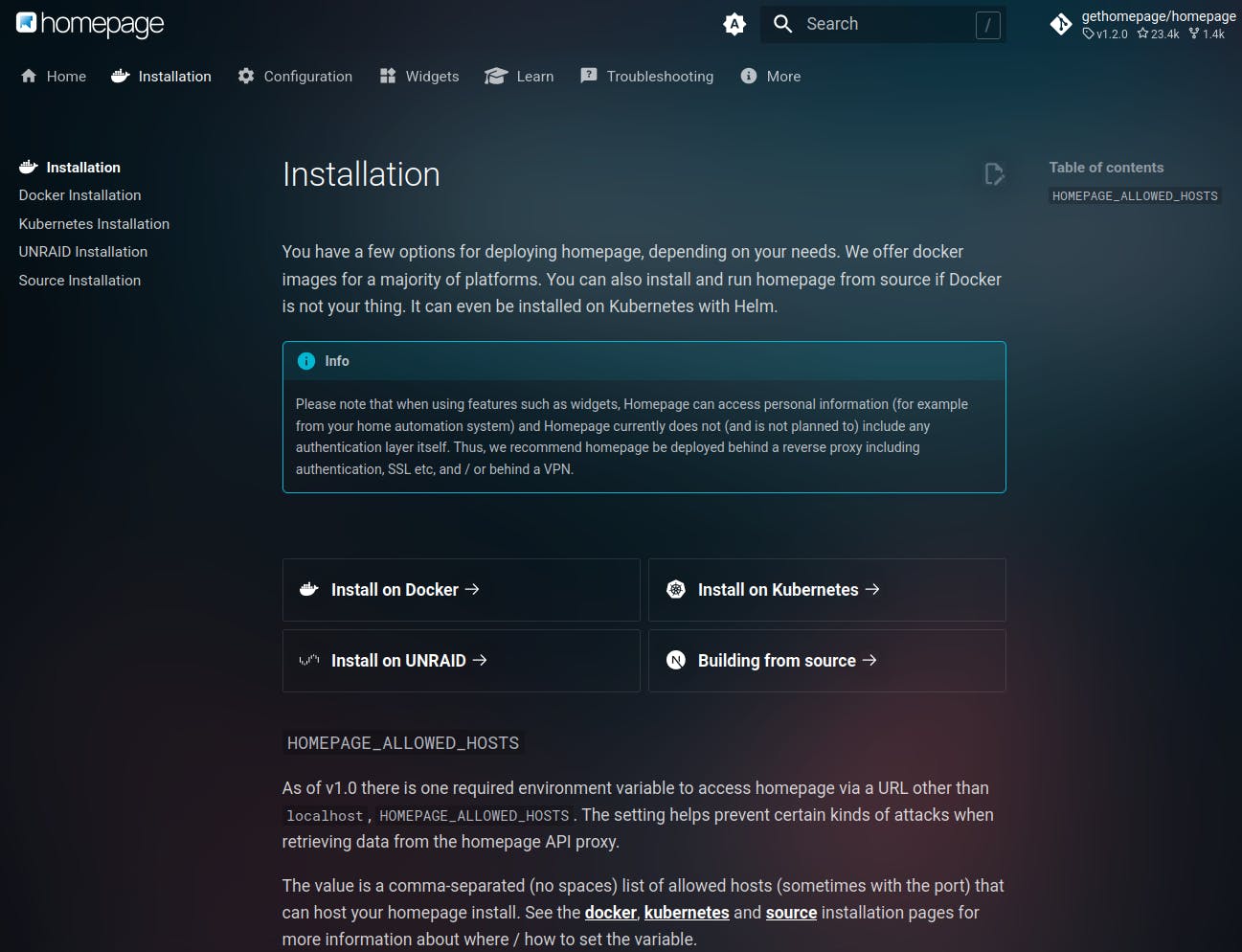Click the More info icon
Screen dimensions: 1242x952
click(x=749, y=77)
